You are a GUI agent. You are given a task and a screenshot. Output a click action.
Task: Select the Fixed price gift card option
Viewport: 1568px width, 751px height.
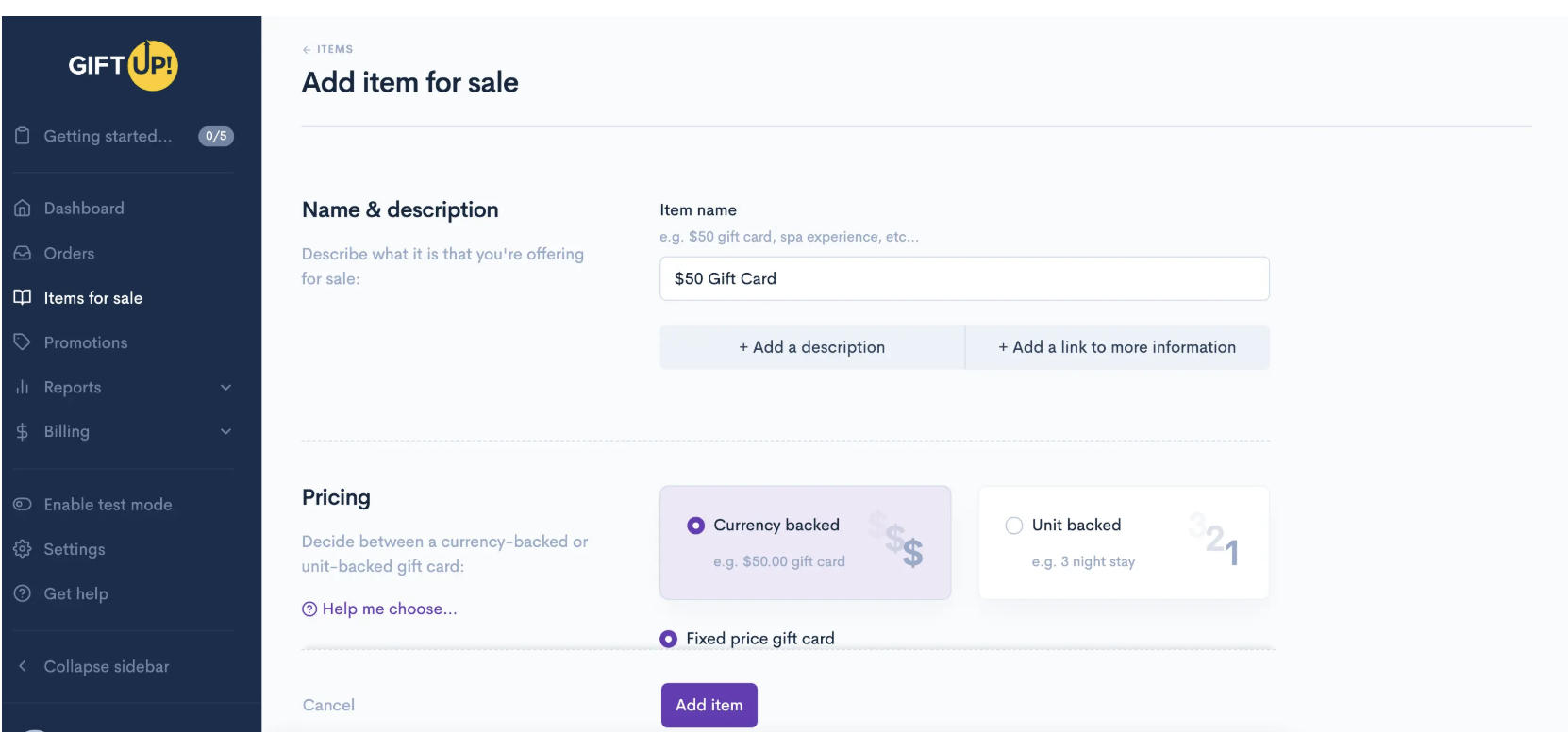click(669, 639)
